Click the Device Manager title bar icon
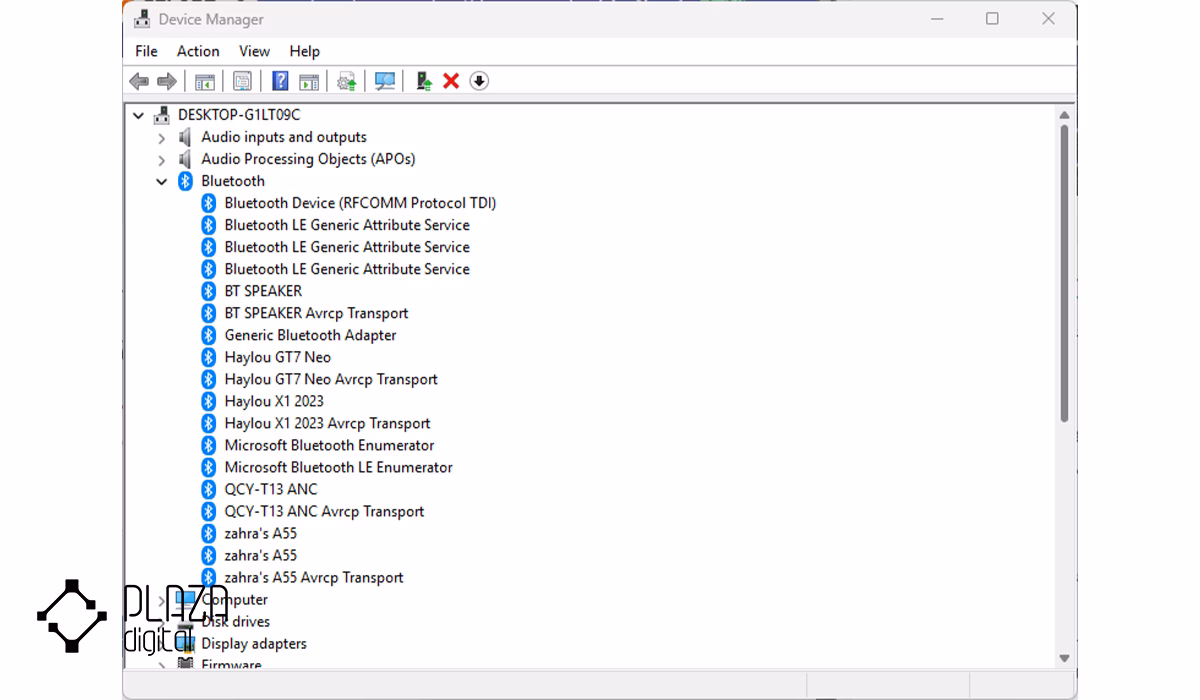 tap(143, 19)
